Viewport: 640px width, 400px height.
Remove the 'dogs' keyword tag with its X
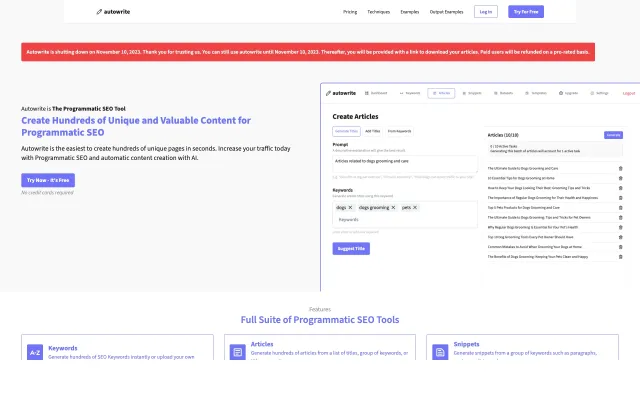350,207
